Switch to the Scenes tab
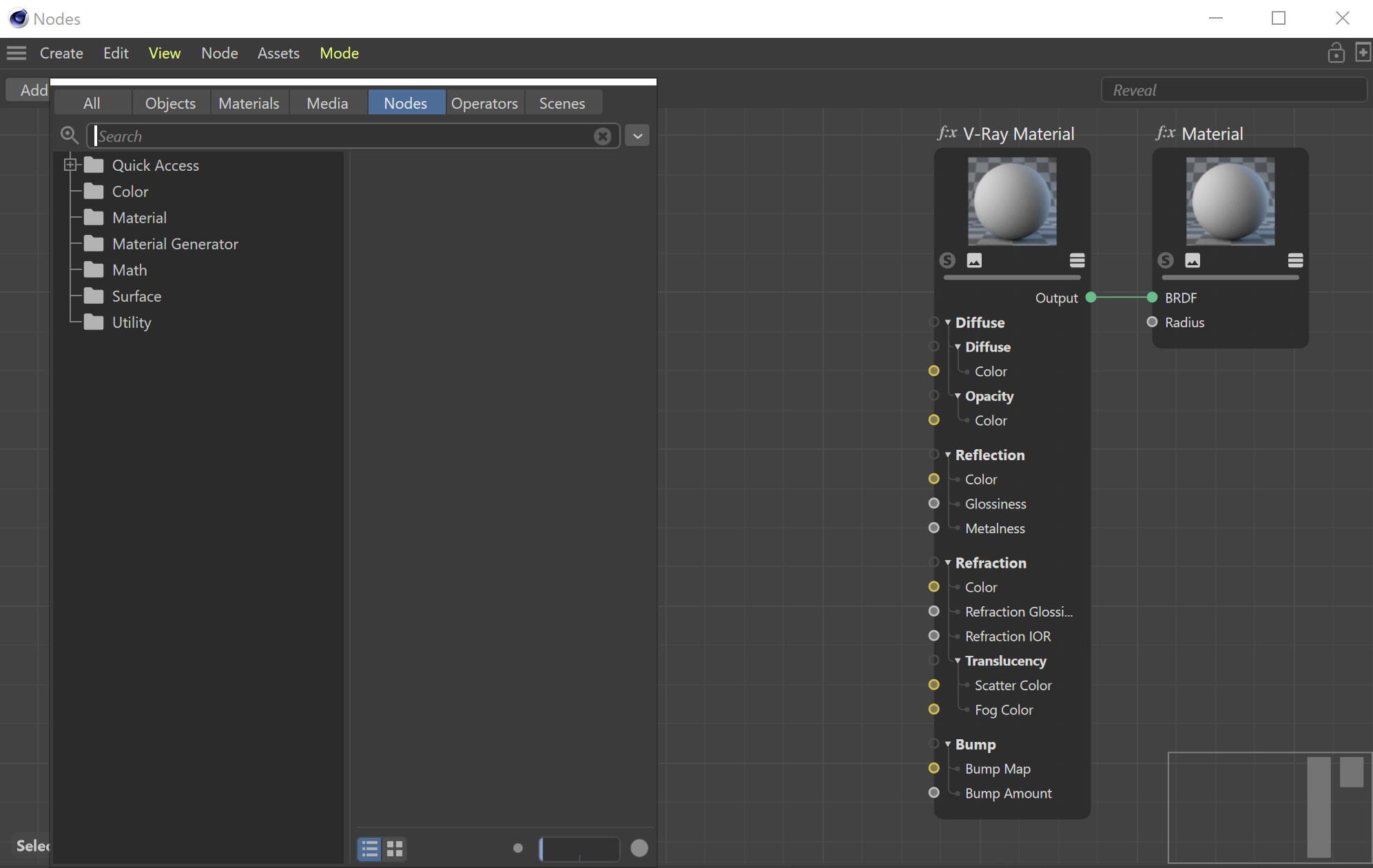Image resolution: width=1373 pixels, height=868 pixels. [x=562, y=103]
